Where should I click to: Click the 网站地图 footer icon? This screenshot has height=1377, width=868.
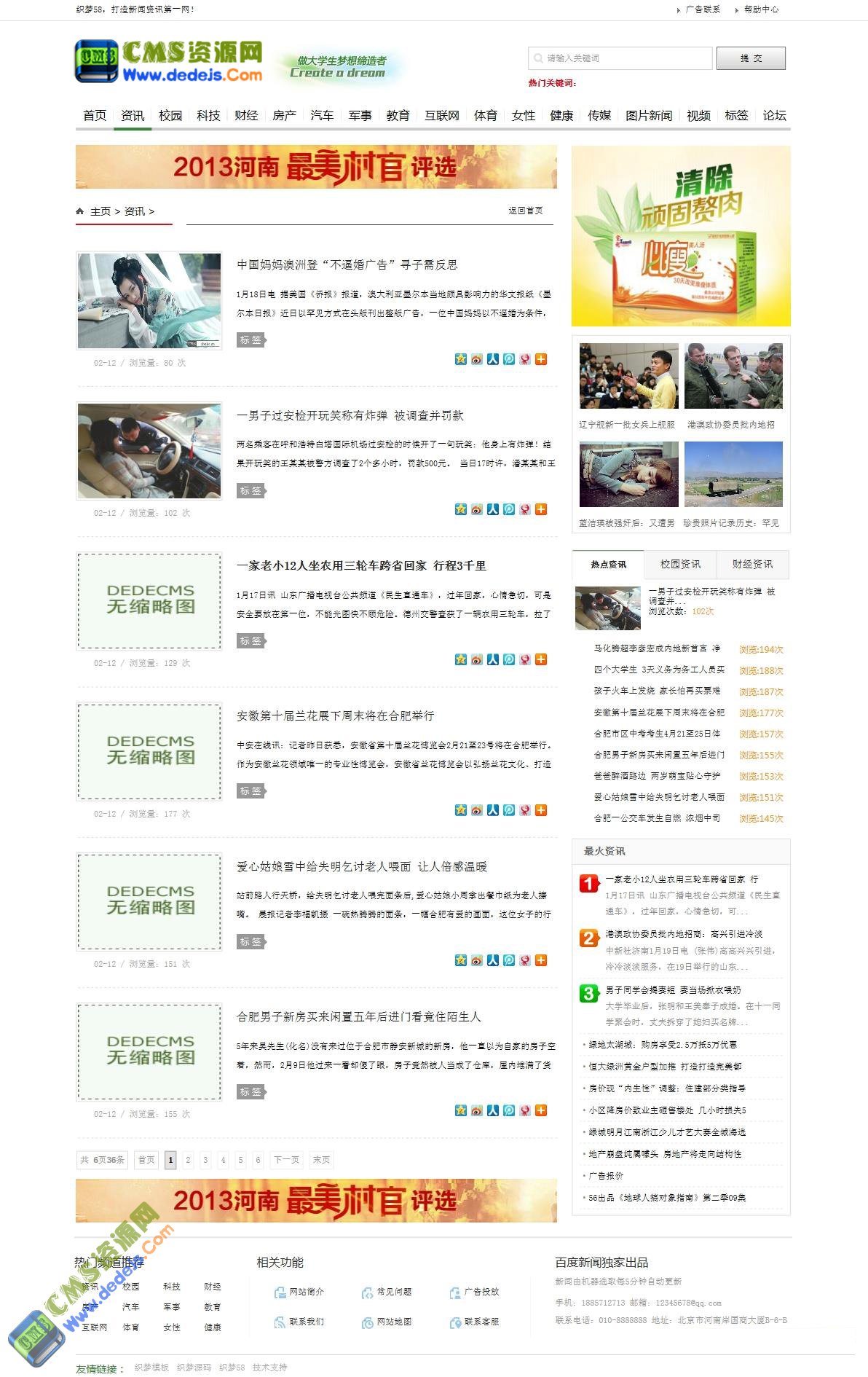pyautogui.click(x=367, y=1322)
